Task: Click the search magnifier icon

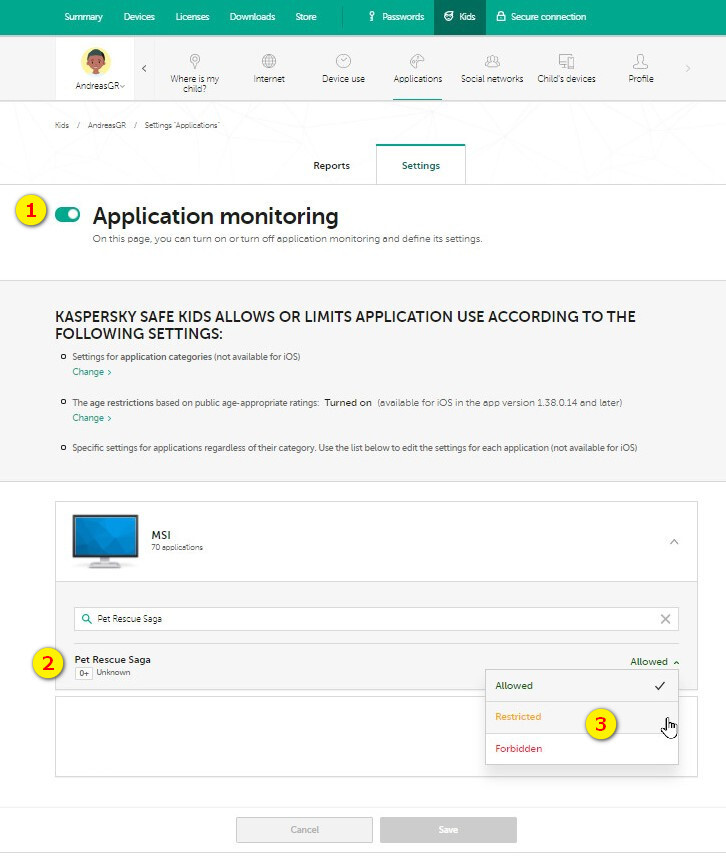Action: (86, 619)
